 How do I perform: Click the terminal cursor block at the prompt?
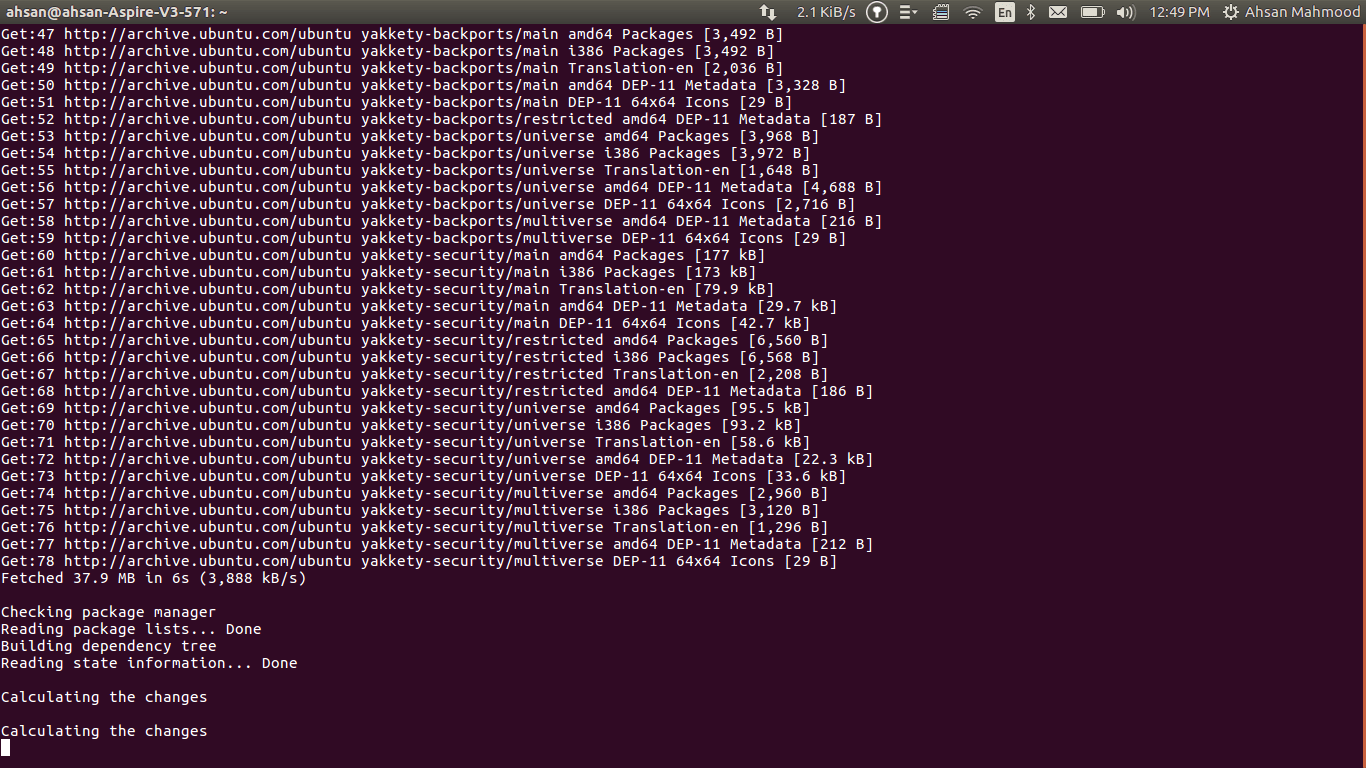(5, 748)
